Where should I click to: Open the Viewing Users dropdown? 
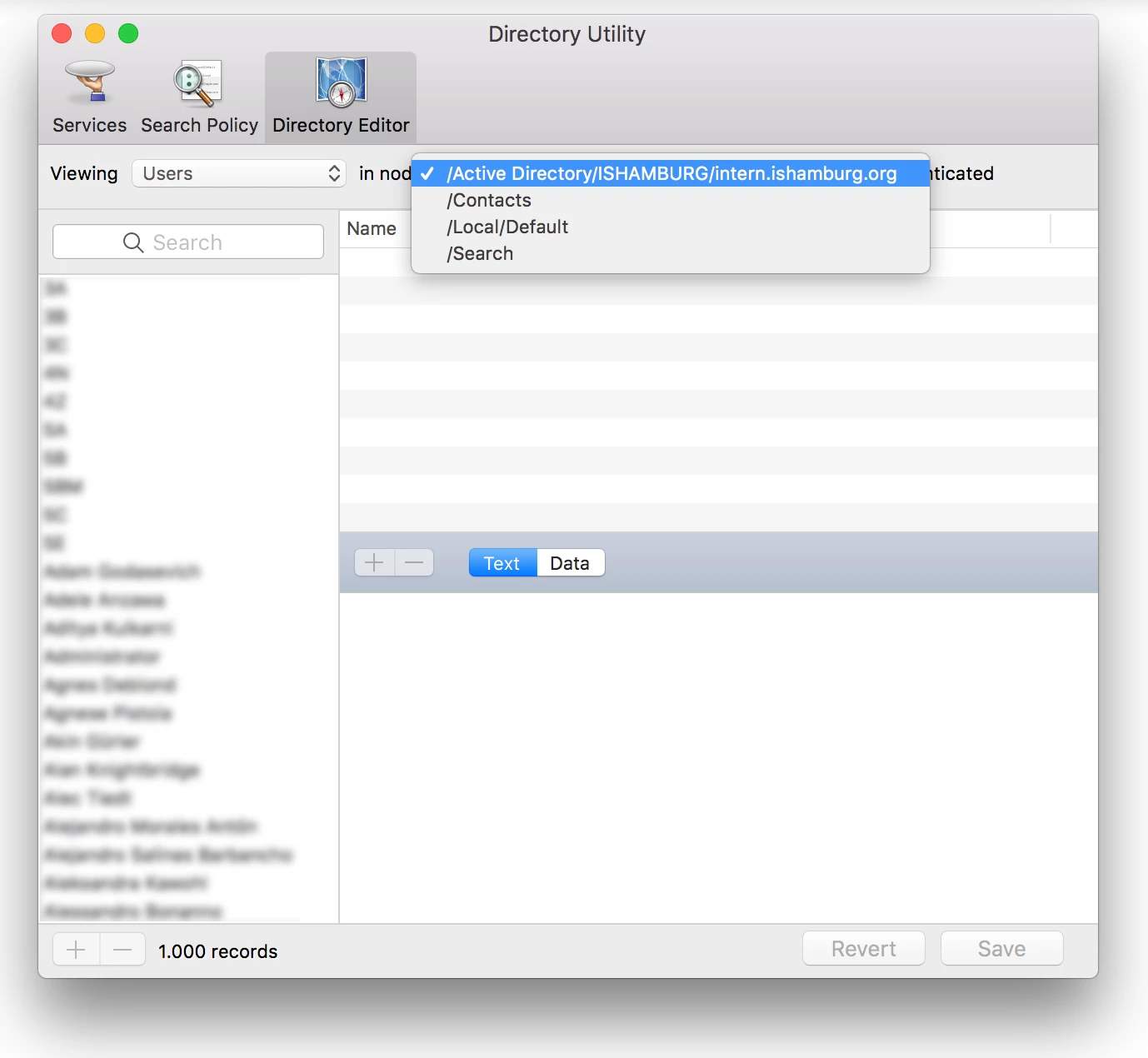239,173
